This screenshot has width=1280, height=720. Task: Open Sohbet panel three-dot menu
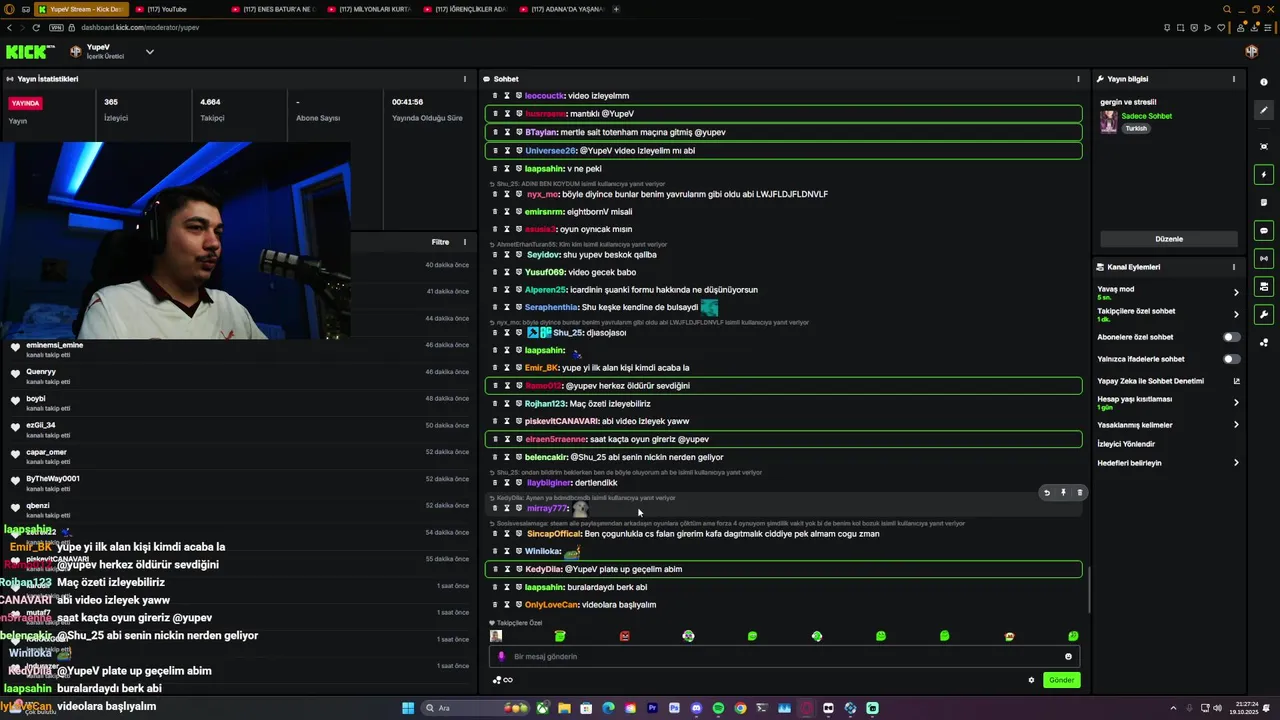click(1078, 79)
